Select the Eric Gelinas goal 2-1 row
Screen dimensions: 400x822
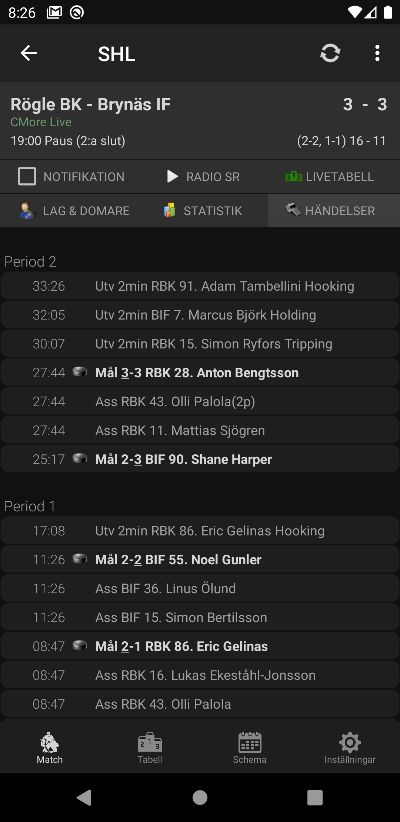pos(200,646)
